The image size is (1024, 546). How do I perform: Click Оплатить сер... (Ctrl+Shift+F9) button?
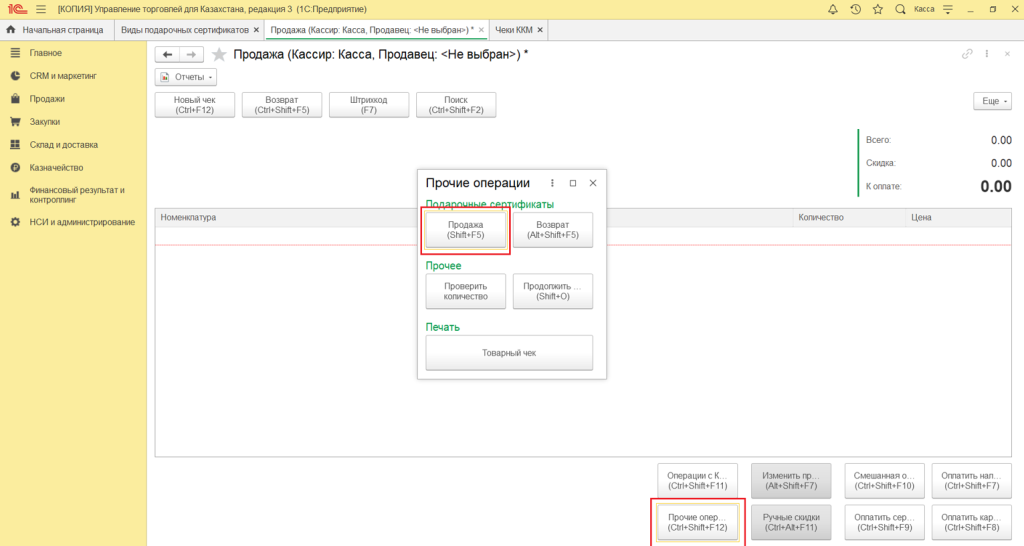point(884,522)
